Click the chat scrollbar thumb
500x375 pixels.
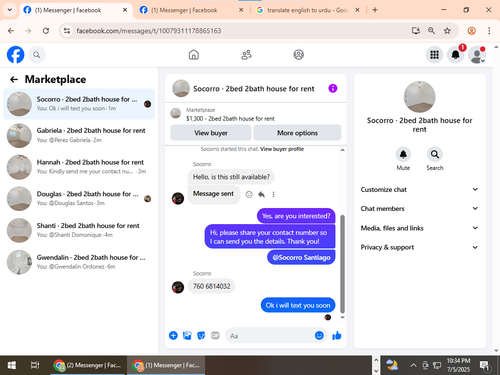pos(342,263)
